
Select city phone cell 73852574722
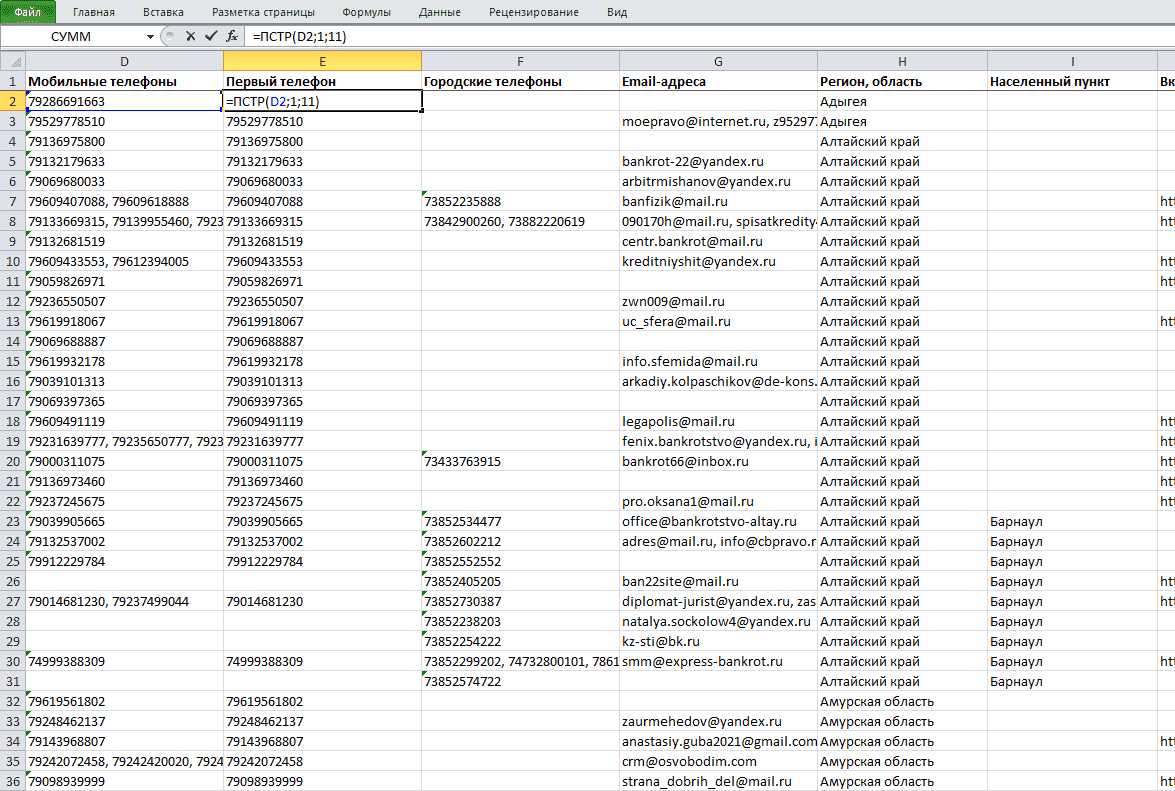(x=520, y=682)
